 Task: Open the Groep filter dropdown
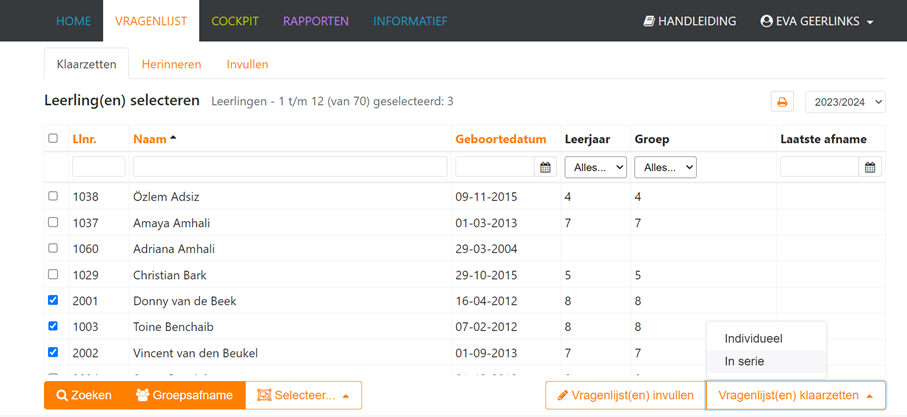coord(665,167)
